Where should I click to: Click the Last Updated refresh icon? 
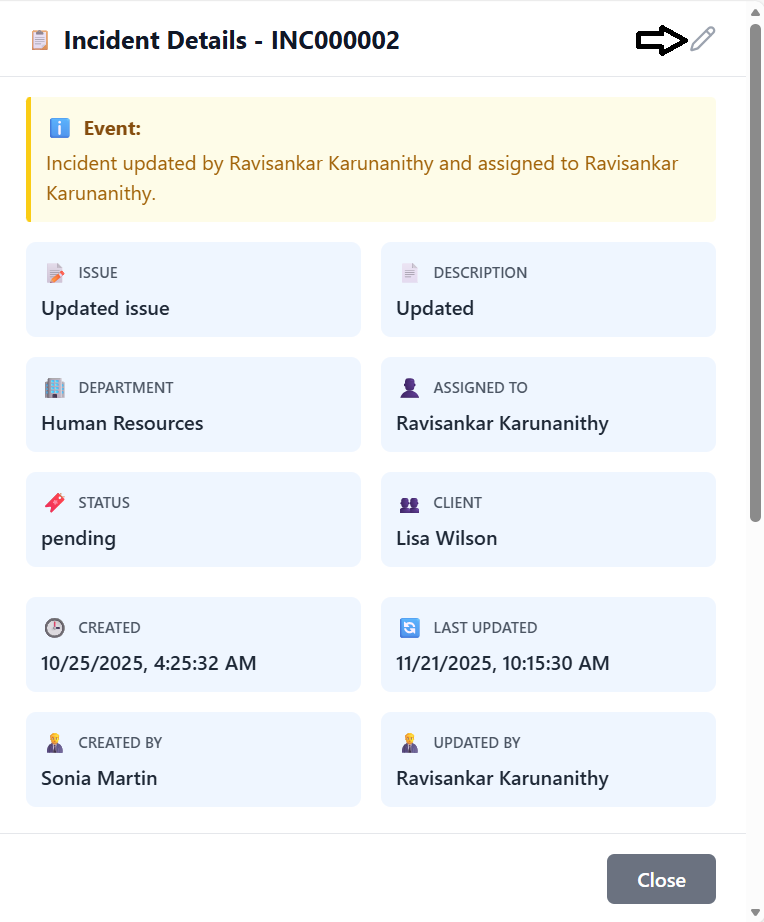coord(410,628)
